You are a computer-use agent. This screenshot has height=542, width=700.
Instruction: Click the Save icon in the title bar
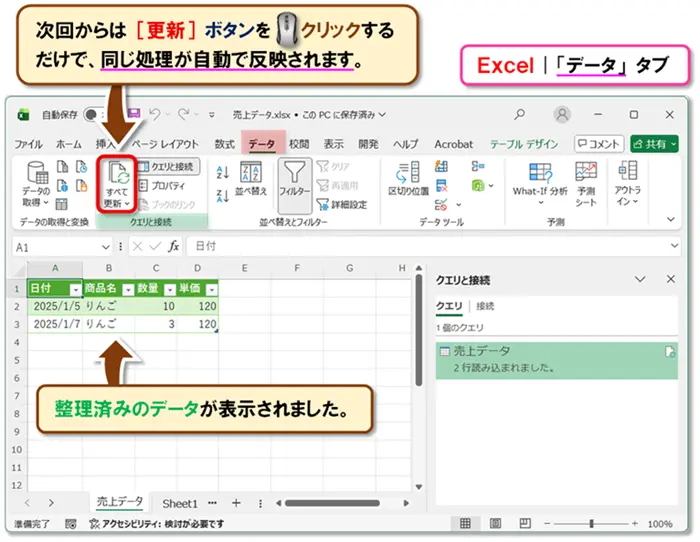click(x=134, y=114)
